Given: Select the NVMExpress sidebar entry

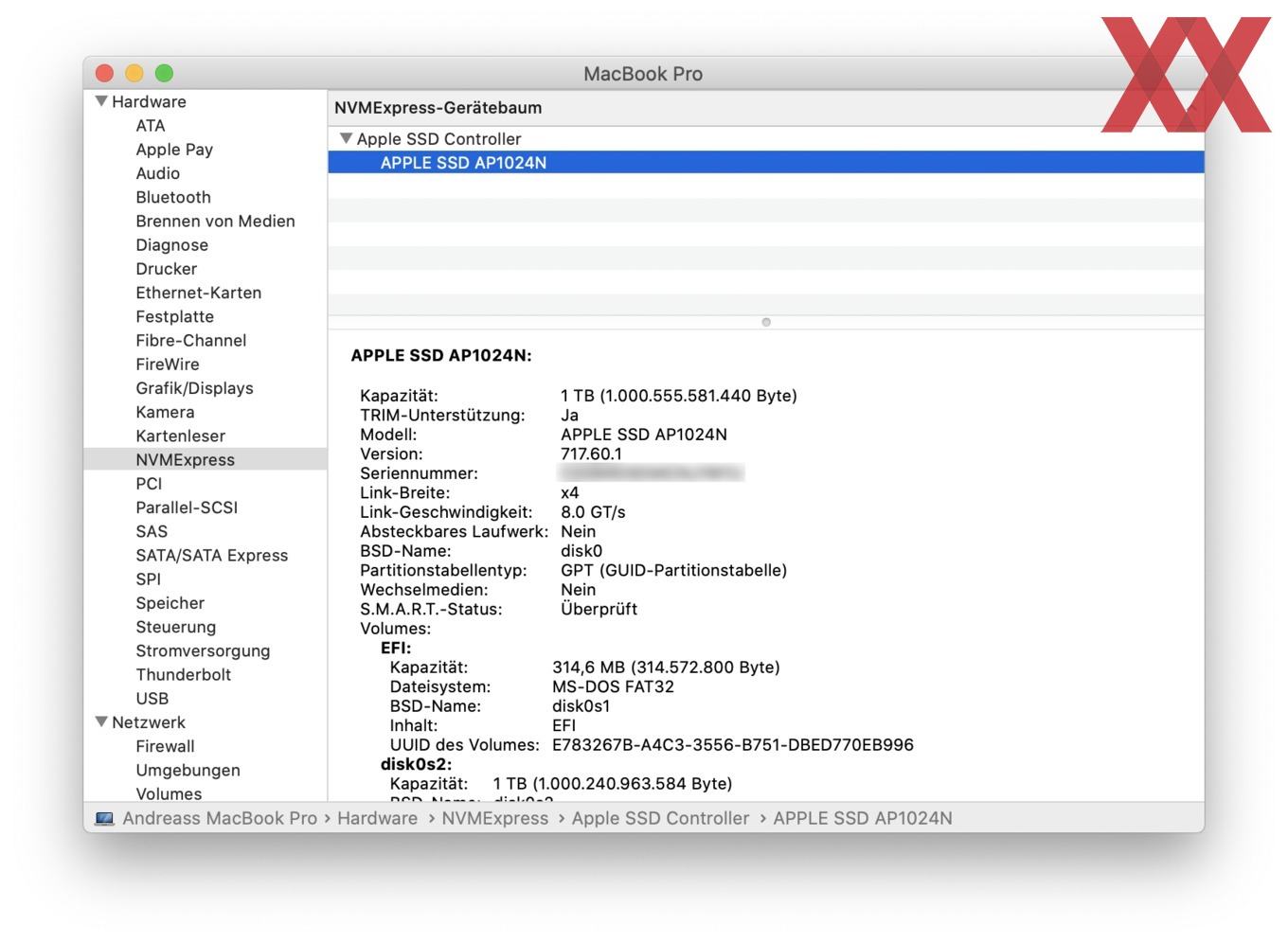Looking at the screenshot, I should click(x=205, y=459).
